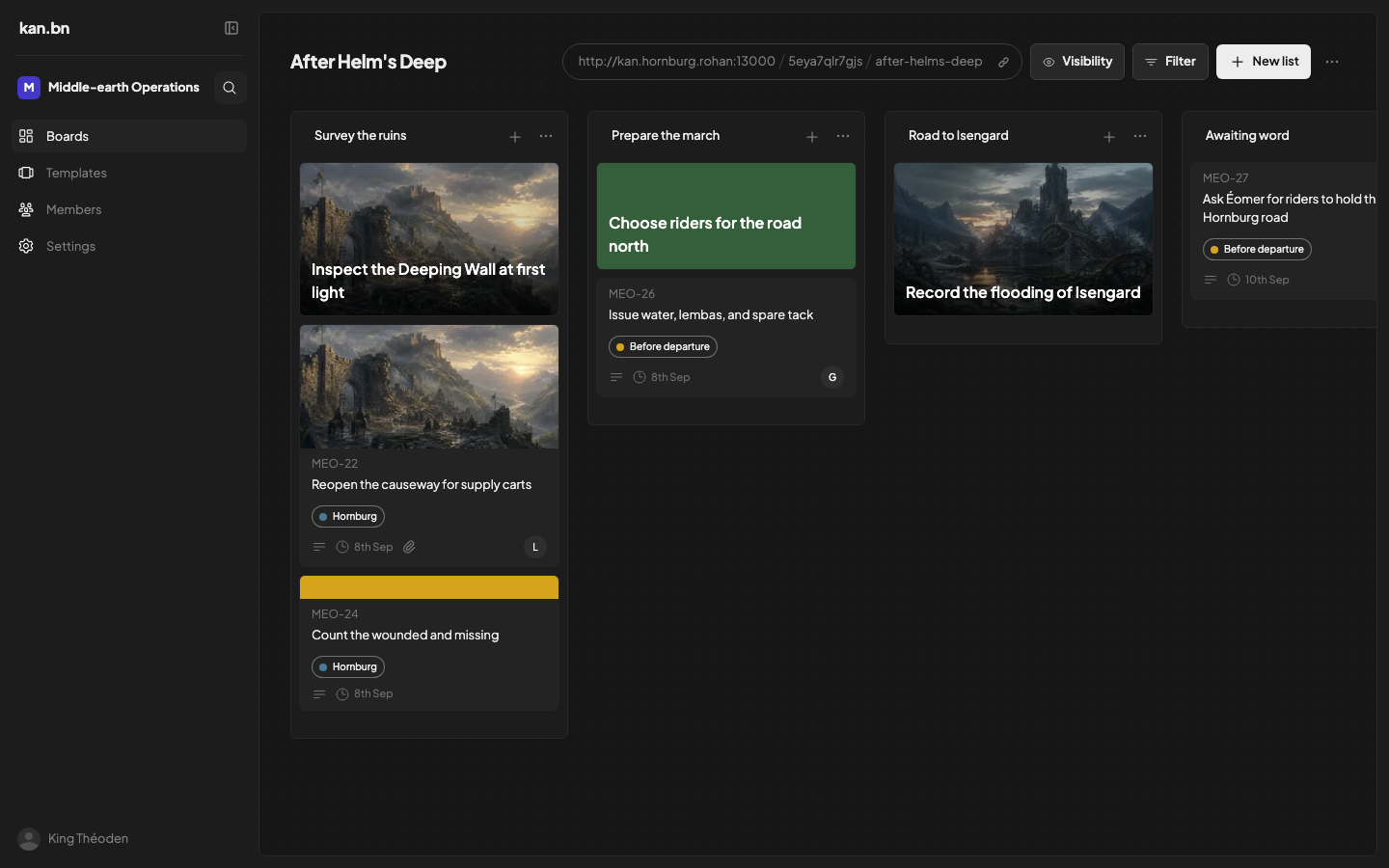Open the yellow-banner Count the wounded card

click(x=429, y=643)
